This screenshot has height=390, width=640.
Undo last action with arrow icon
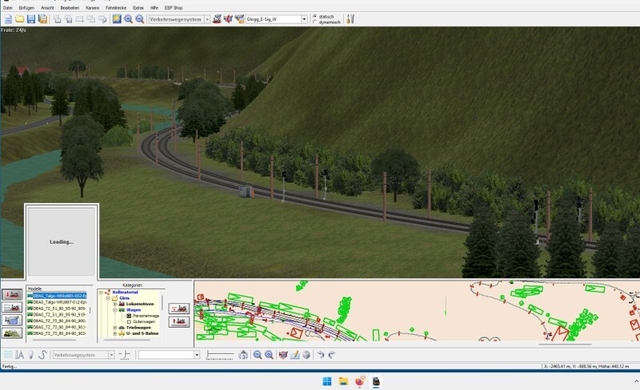[321, 355]
